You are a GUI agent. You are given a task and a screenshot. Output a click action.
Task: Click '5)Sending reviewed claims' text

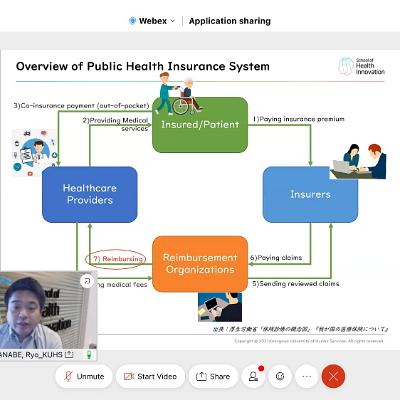[x=296, y=284]
